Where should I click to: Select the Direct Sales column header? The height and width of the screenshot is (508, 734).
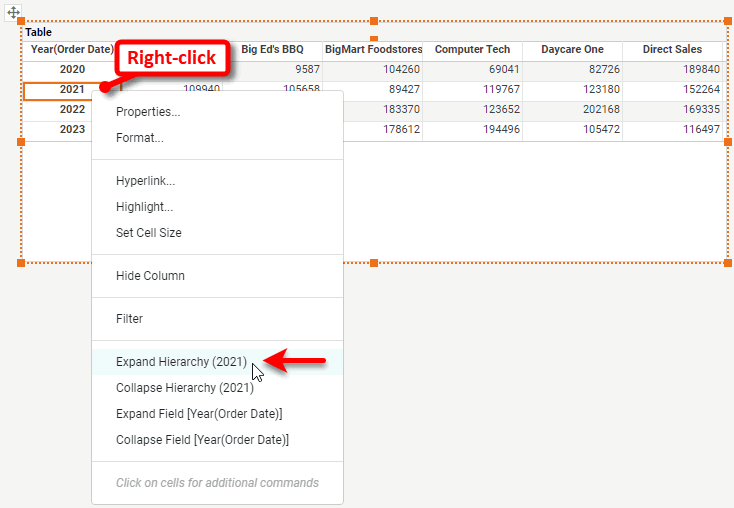(672, 50)
